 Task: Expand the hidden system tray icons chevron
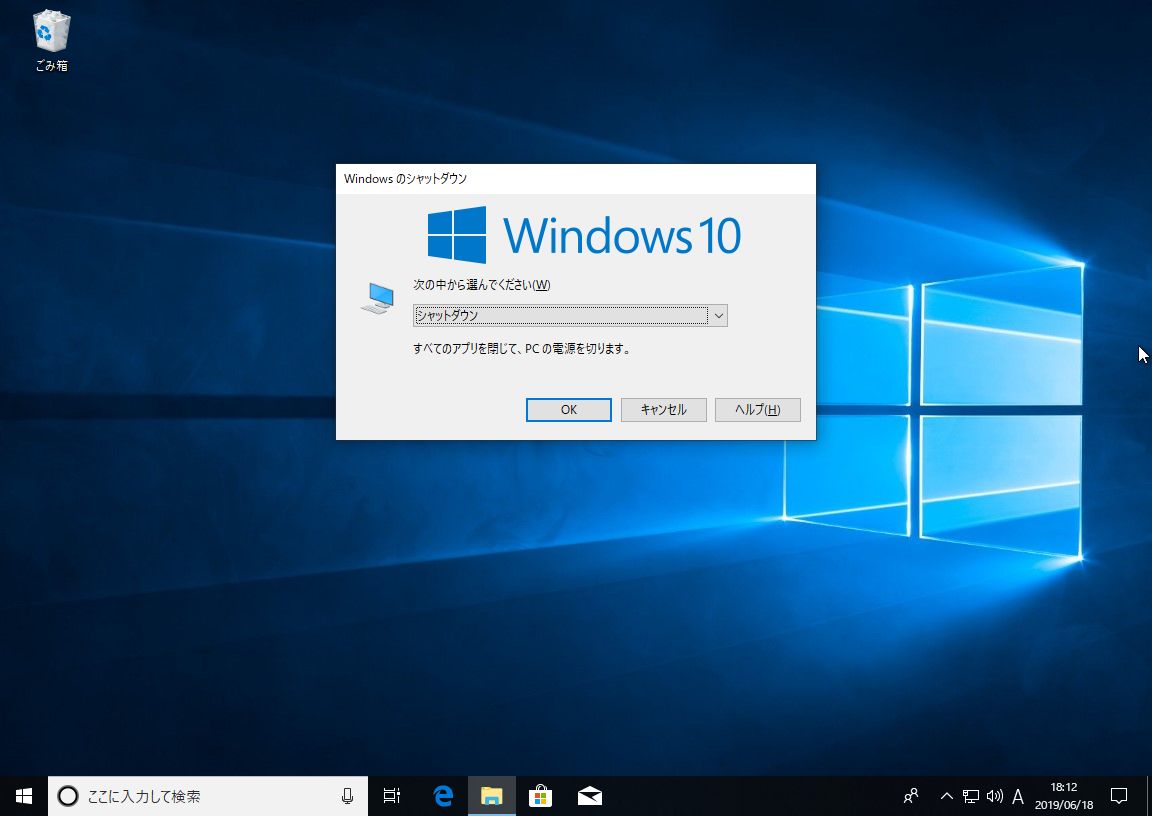click(x=946, y=796)
